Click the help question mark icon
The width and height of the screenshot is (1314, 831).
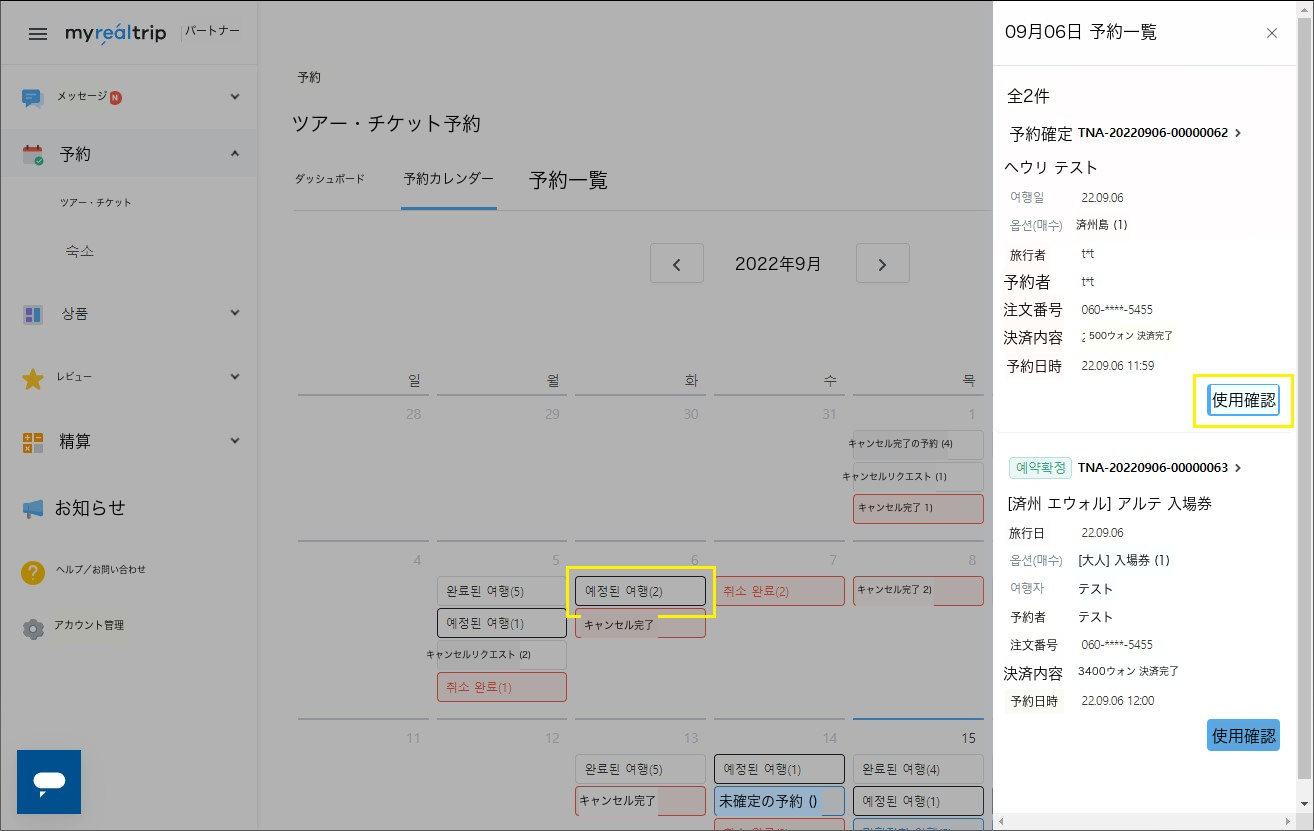pyautogui.click(x=33, y=572)
